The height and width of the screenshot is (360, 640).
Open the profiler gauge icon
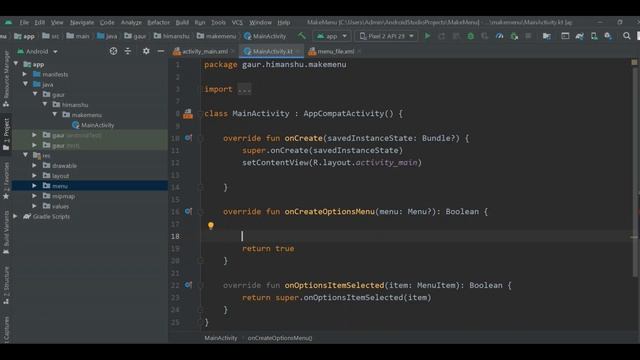coord(499,36)
